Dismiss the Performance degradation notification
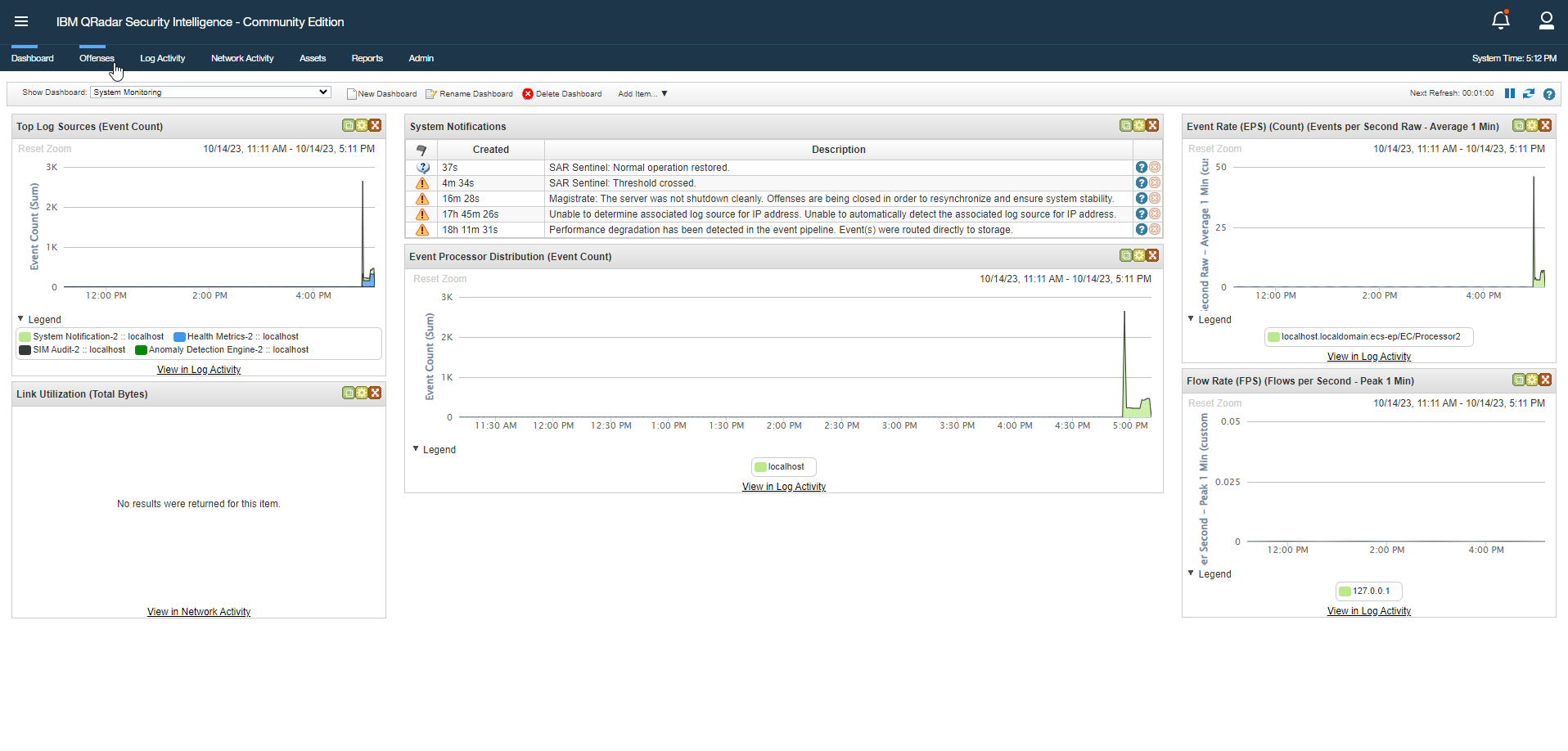Viewport: 1568px width, 751px height. click(1155, 229)
